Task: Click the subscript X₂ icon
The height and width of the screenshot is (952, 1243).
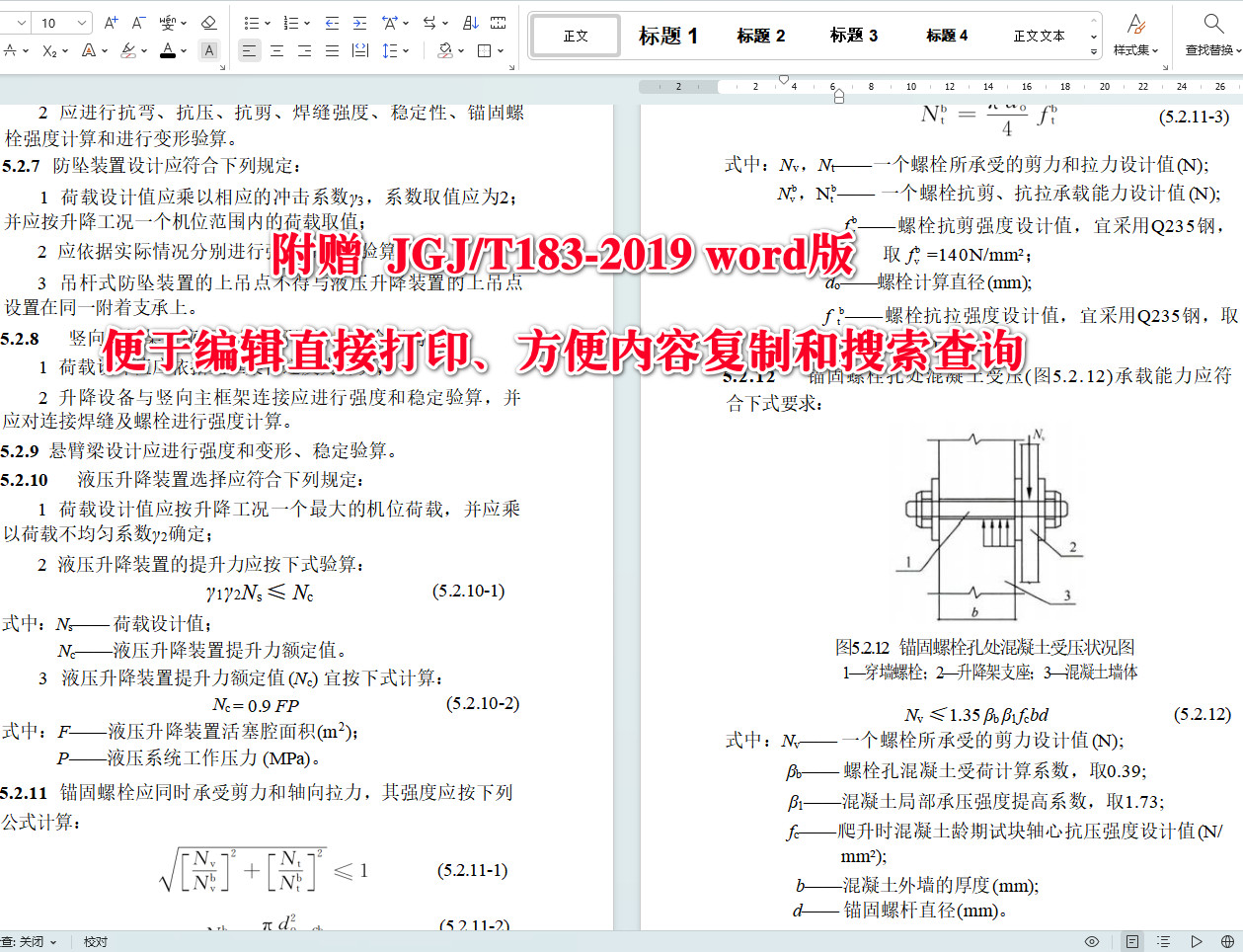Action: pos(49,50)
